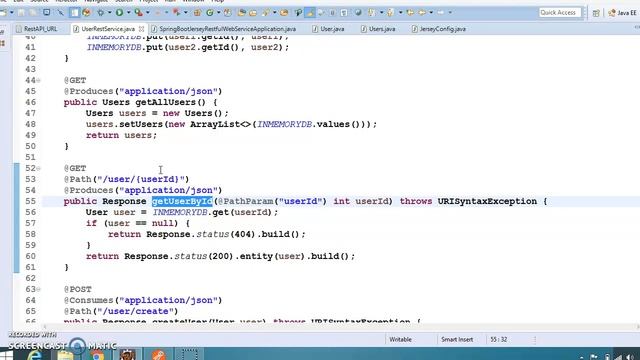Viewport: 640px width, 360px height.
Task: Click the Quick Access search field
Action: pos(560,13)
